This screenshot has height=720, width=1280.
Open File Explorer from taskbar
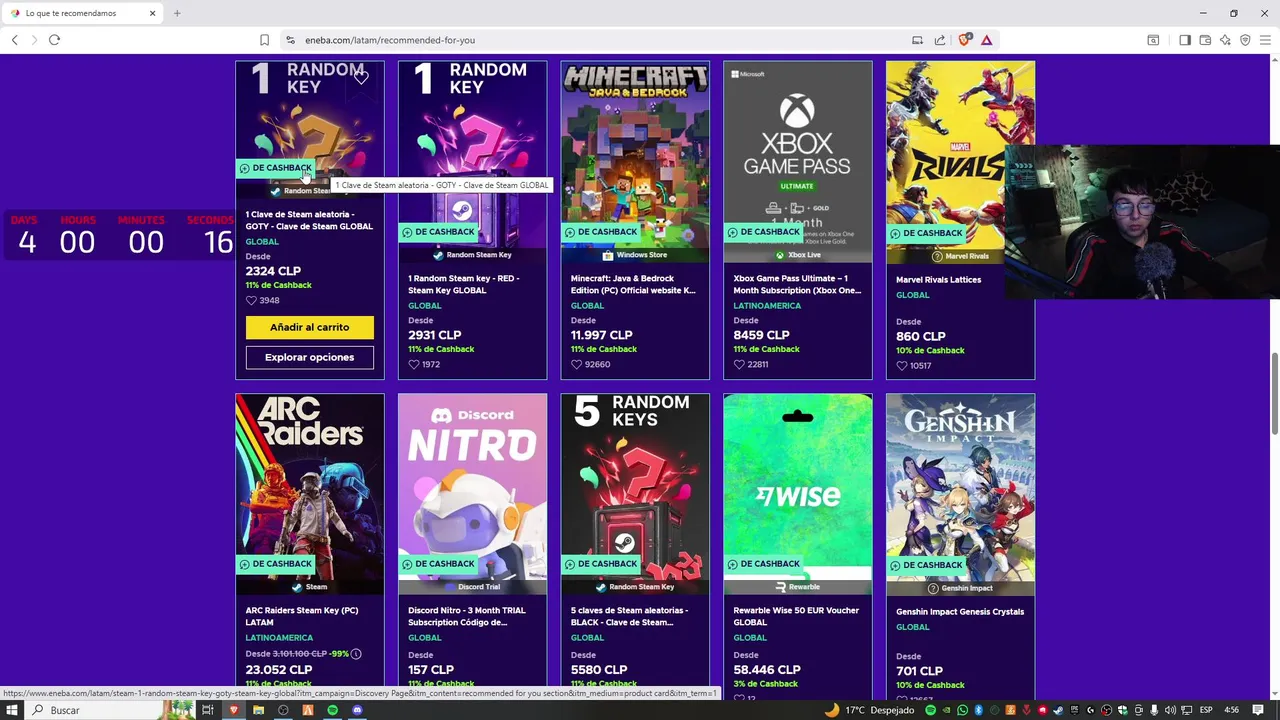click(x=258, y=710)
